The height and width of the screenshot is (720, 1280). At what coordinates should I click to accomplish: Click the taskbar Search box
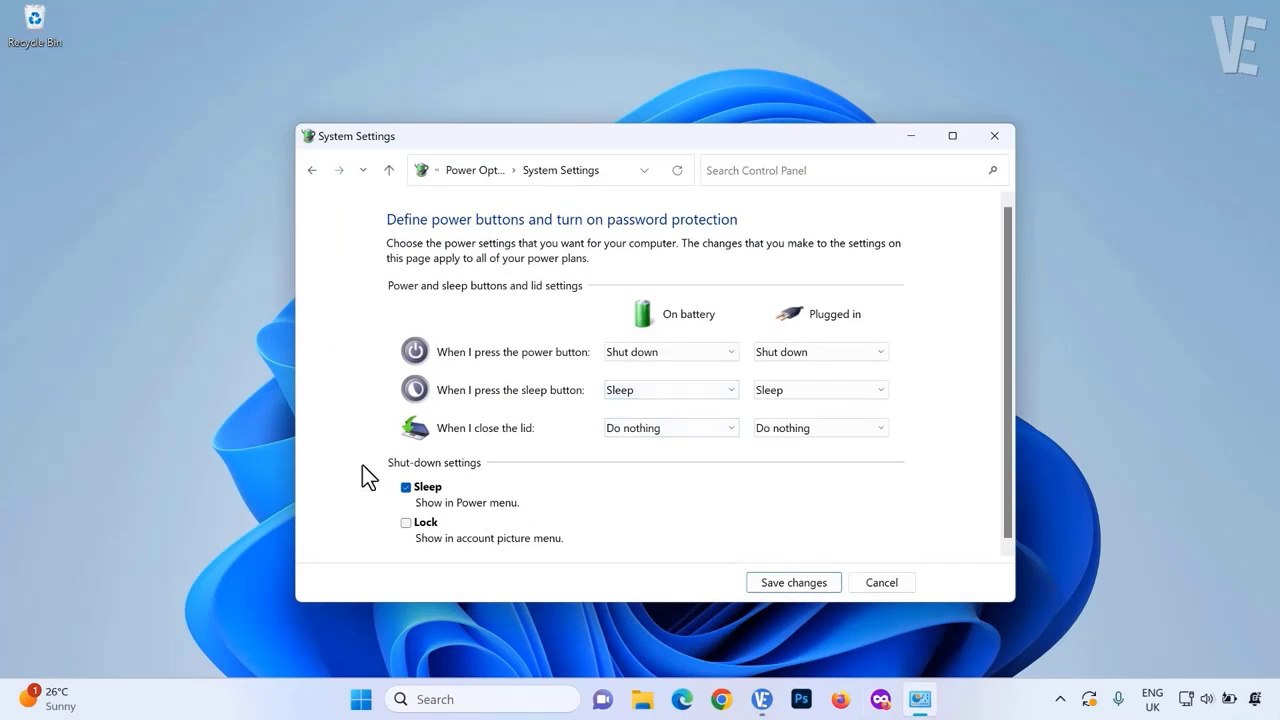click(x=483, y=699)
